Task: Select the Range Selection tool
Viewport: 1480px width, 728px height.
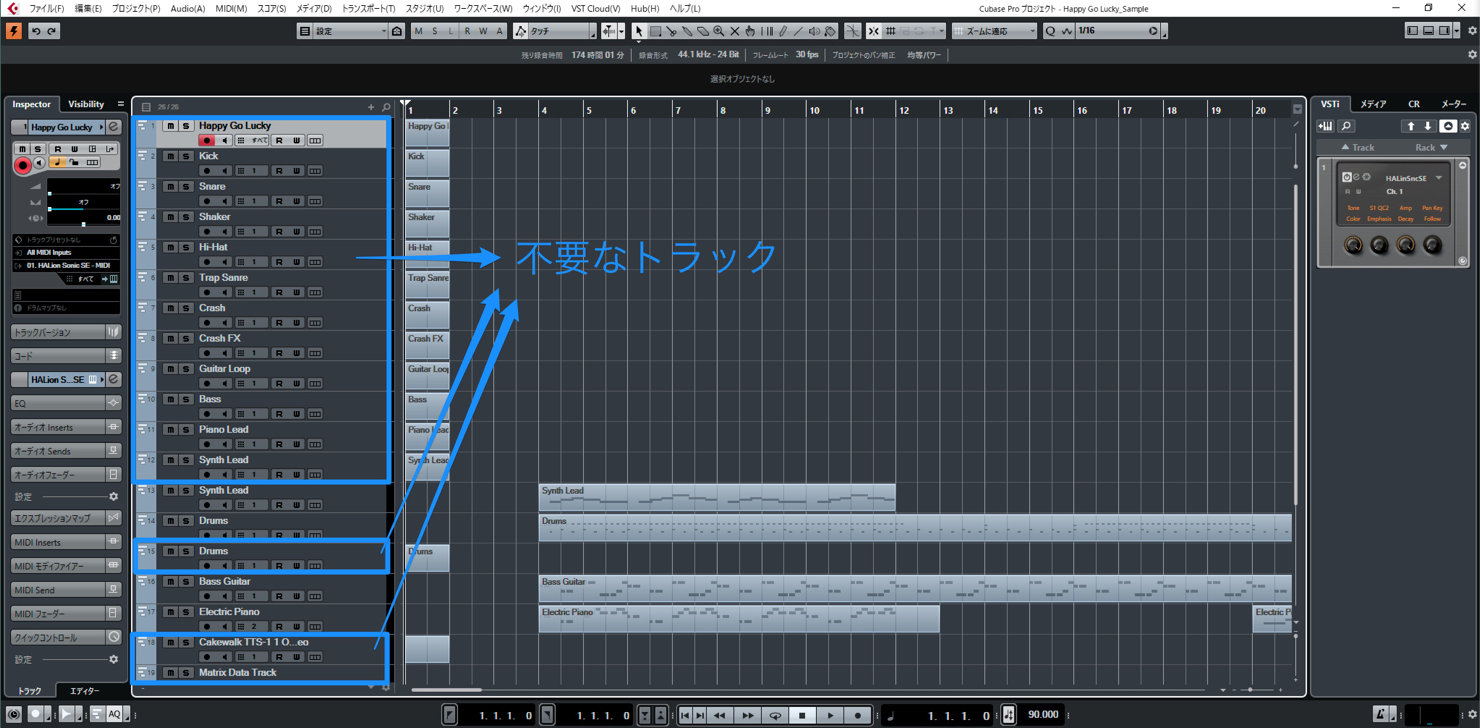Action: [x=655, y=31]
